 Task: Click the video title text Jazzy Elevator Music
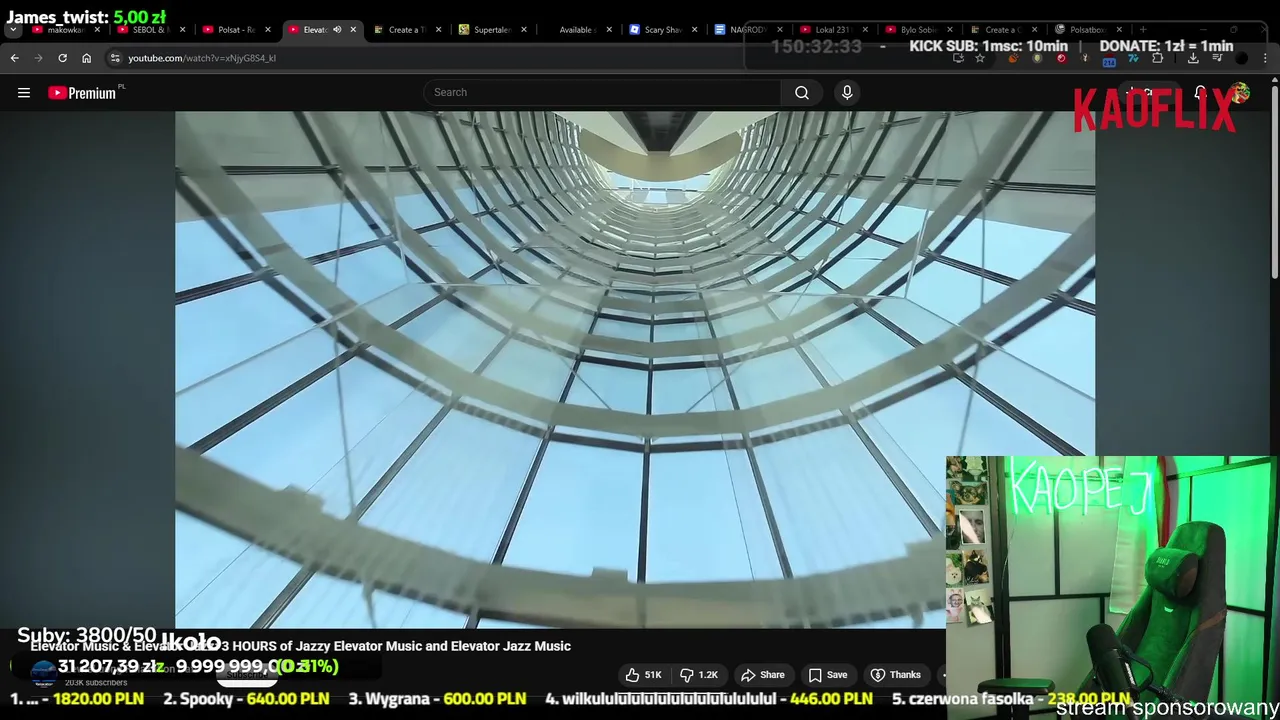(358, 646)
